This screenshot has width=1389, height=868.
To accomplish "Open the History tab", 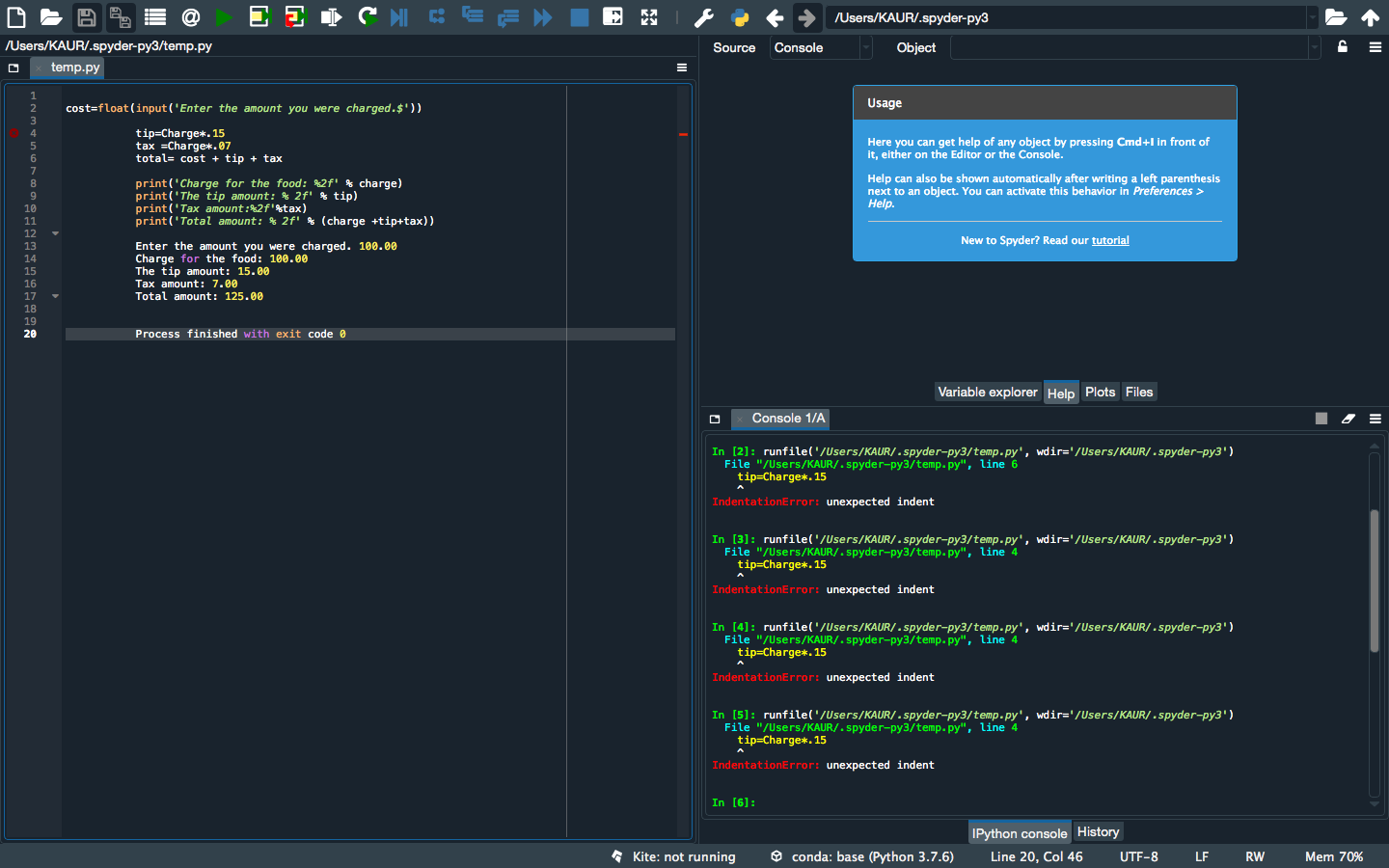I will [1098, 831].
